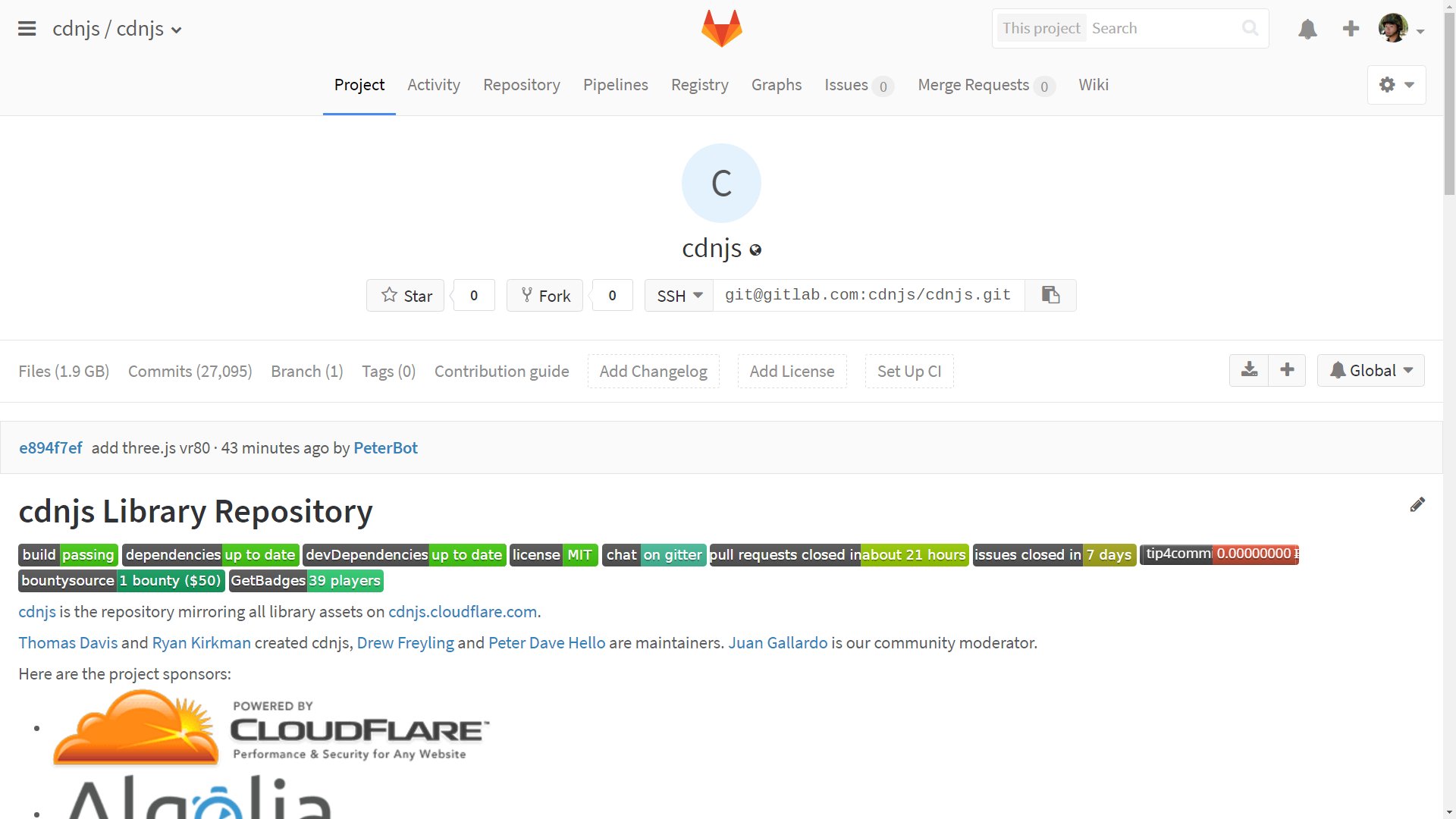Click the issues closed in 7 days badge
The image size is (1456, 819).
[1054, 555]
